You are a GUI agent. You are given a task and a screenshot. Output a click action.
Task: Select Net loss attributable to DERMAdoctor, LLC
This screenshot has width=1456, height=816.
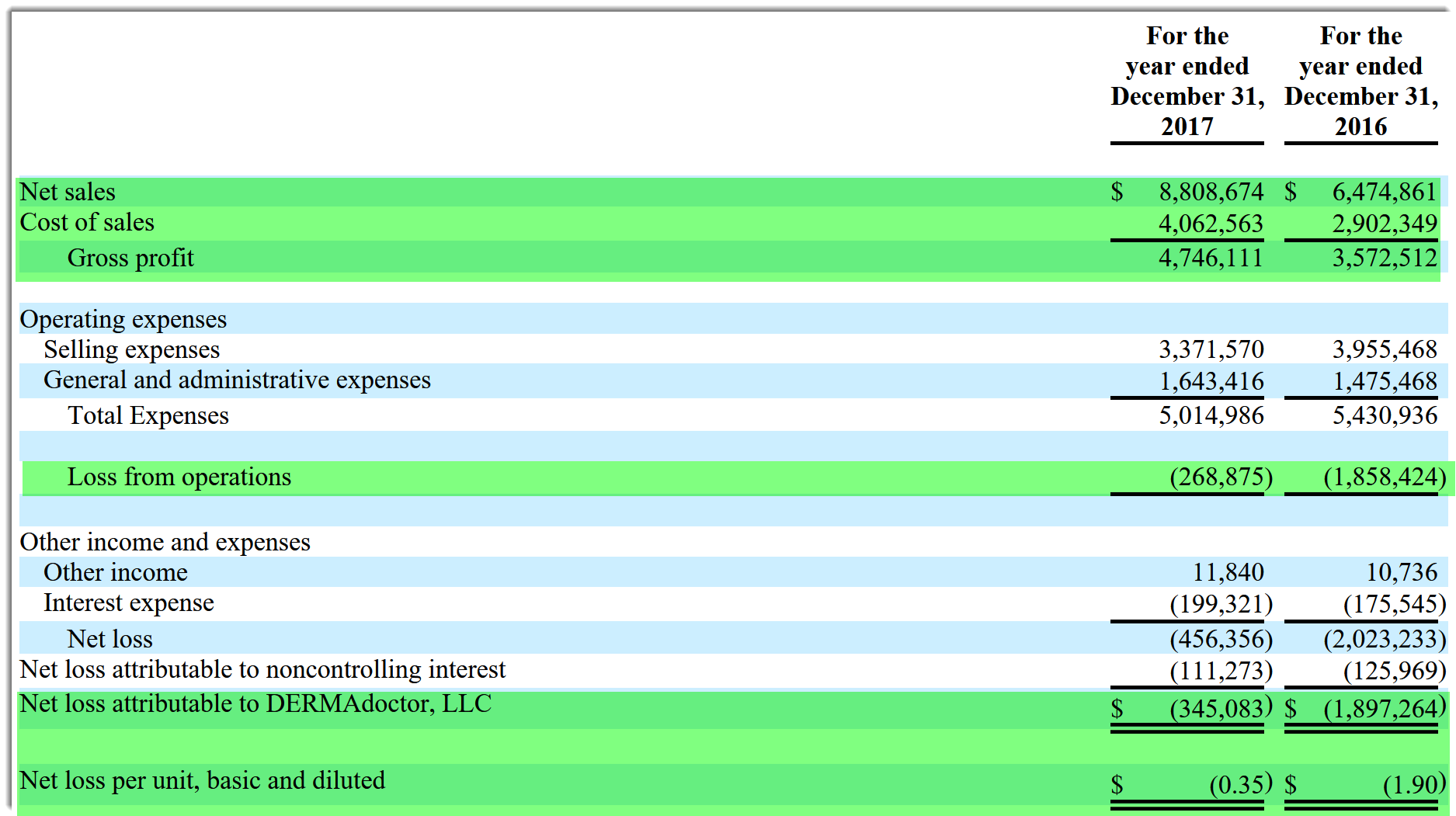click(x=254, y=704)
